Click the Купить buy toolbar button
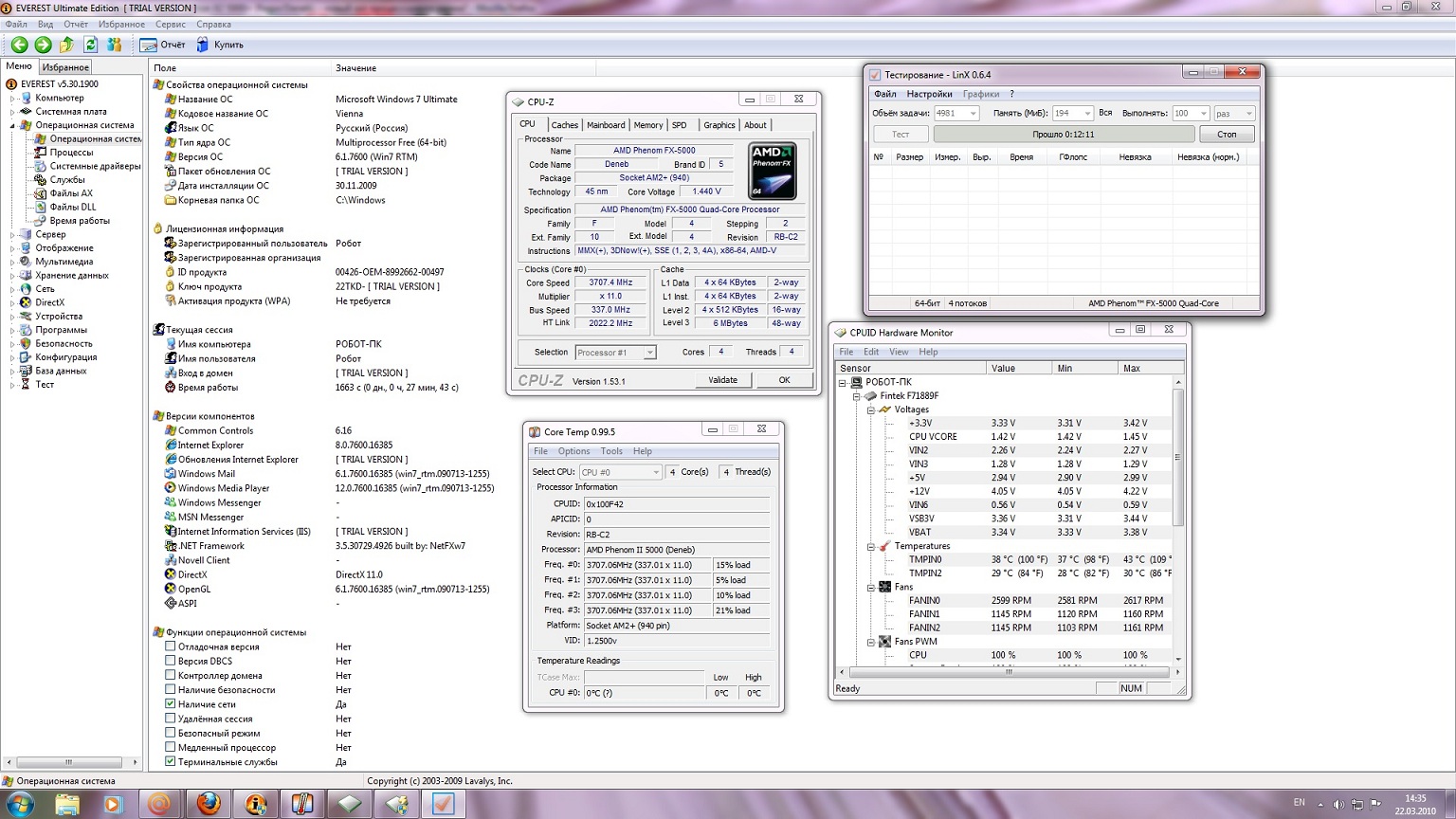 point(220,45)
